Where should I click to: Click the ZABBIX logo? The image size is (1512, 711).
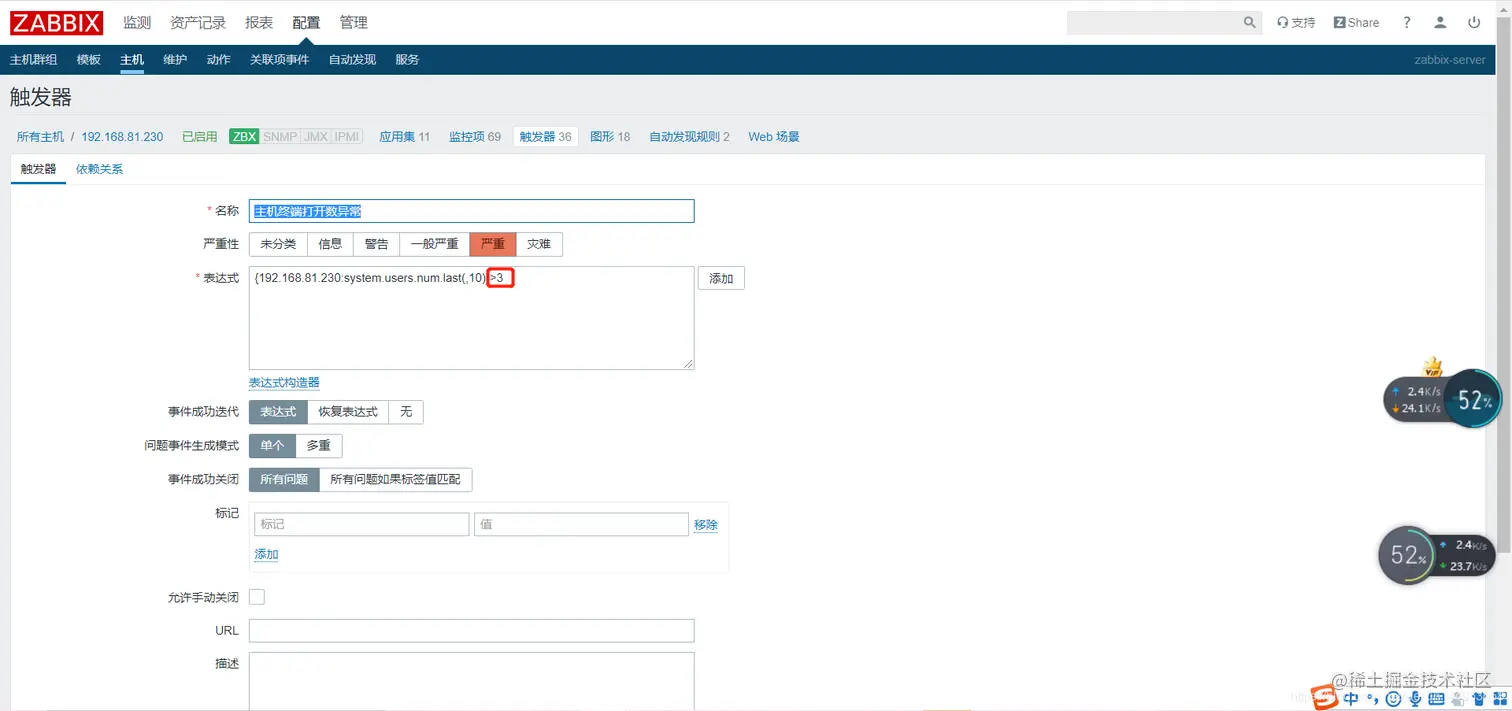(56, 22)
